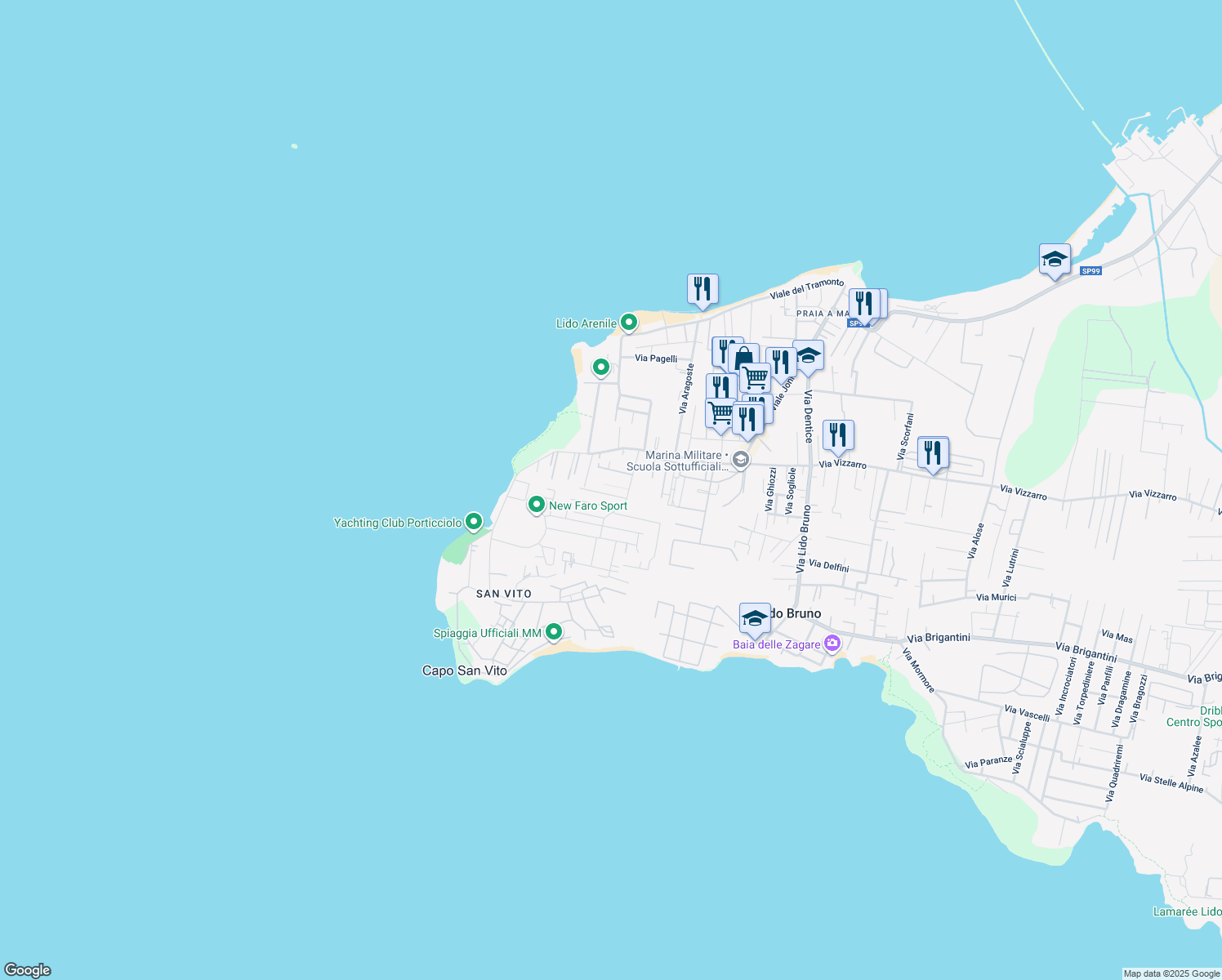The height and width of the screenshot is (980, 1222).
Task: Click 'Via Delfini' street label
Action: pos(829,566)
